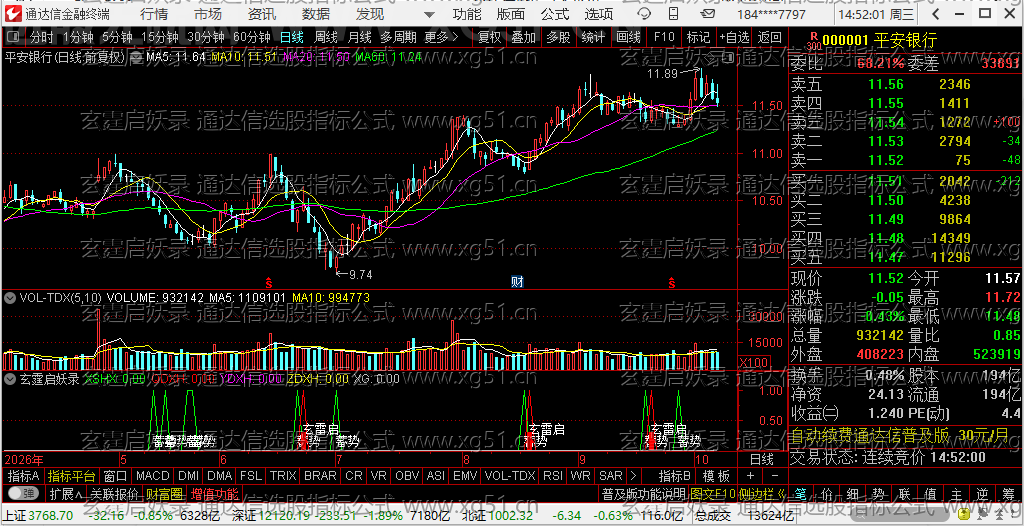This screenshot has width=1024, height=526.
Task: Click the 笔 tick details tab
Action: (801, 493)
